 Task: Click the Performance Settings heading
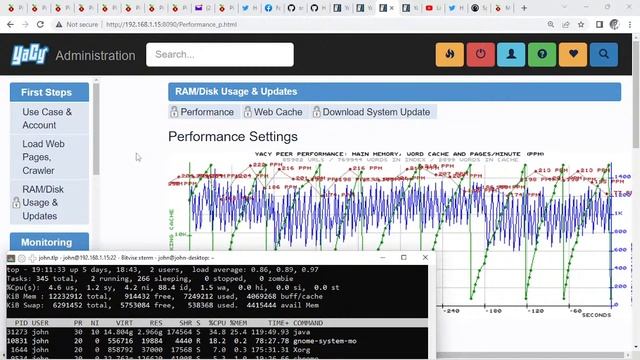pyautogui.click(x=233, y=136)
